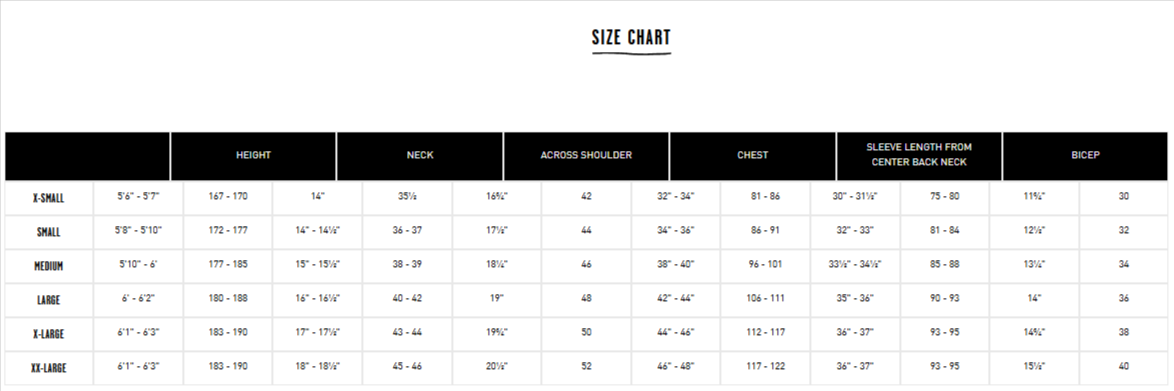Click the LARGE size row label
This screenshot has width=1174, height=391.
click(x=49, y=300)
